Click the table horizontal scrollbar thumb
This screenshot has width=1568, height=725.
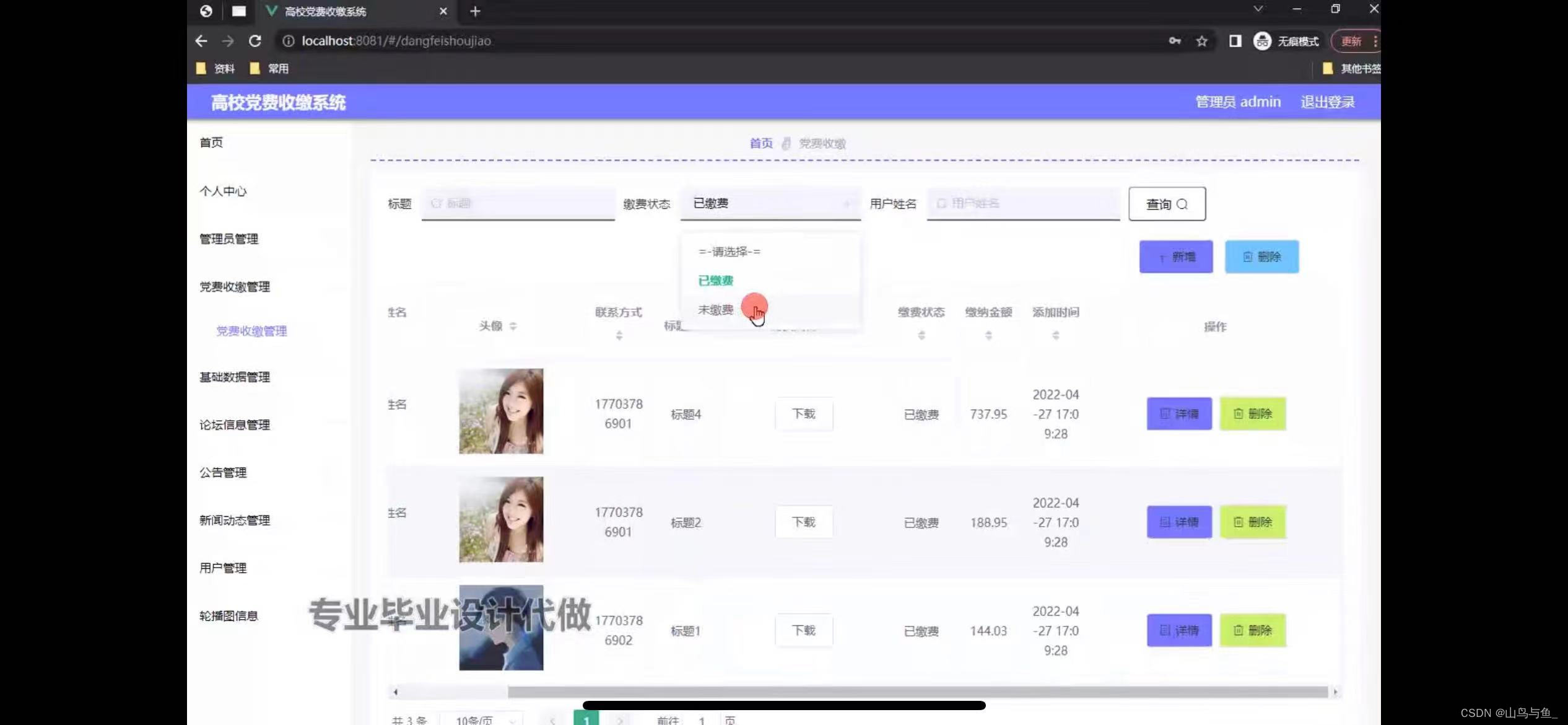(x=918, y=692)
